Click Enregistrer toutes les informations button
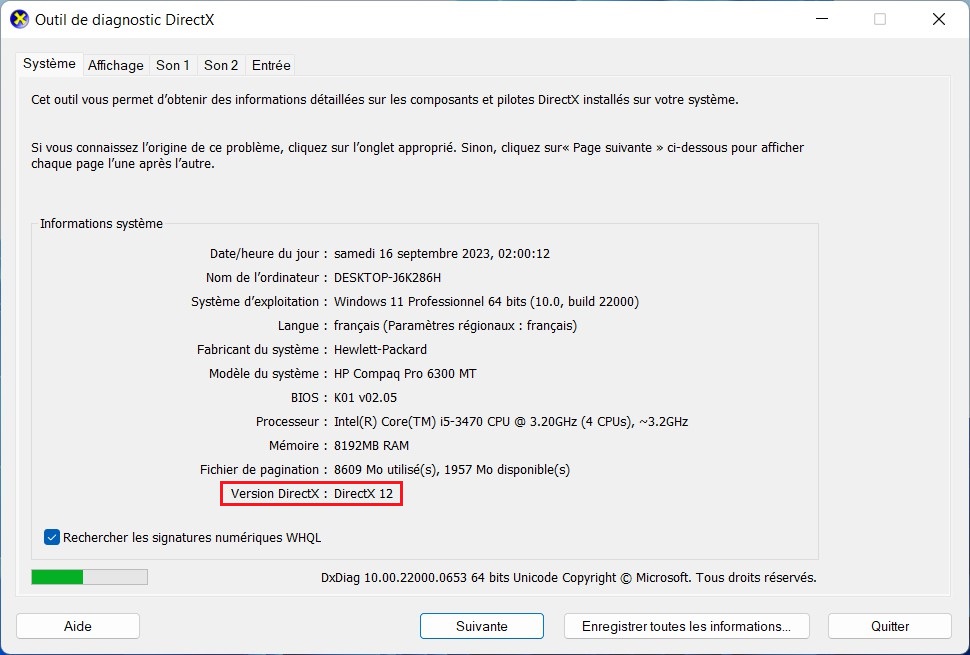Viewport: 970px width, 655px height. (x=686, y=626)
